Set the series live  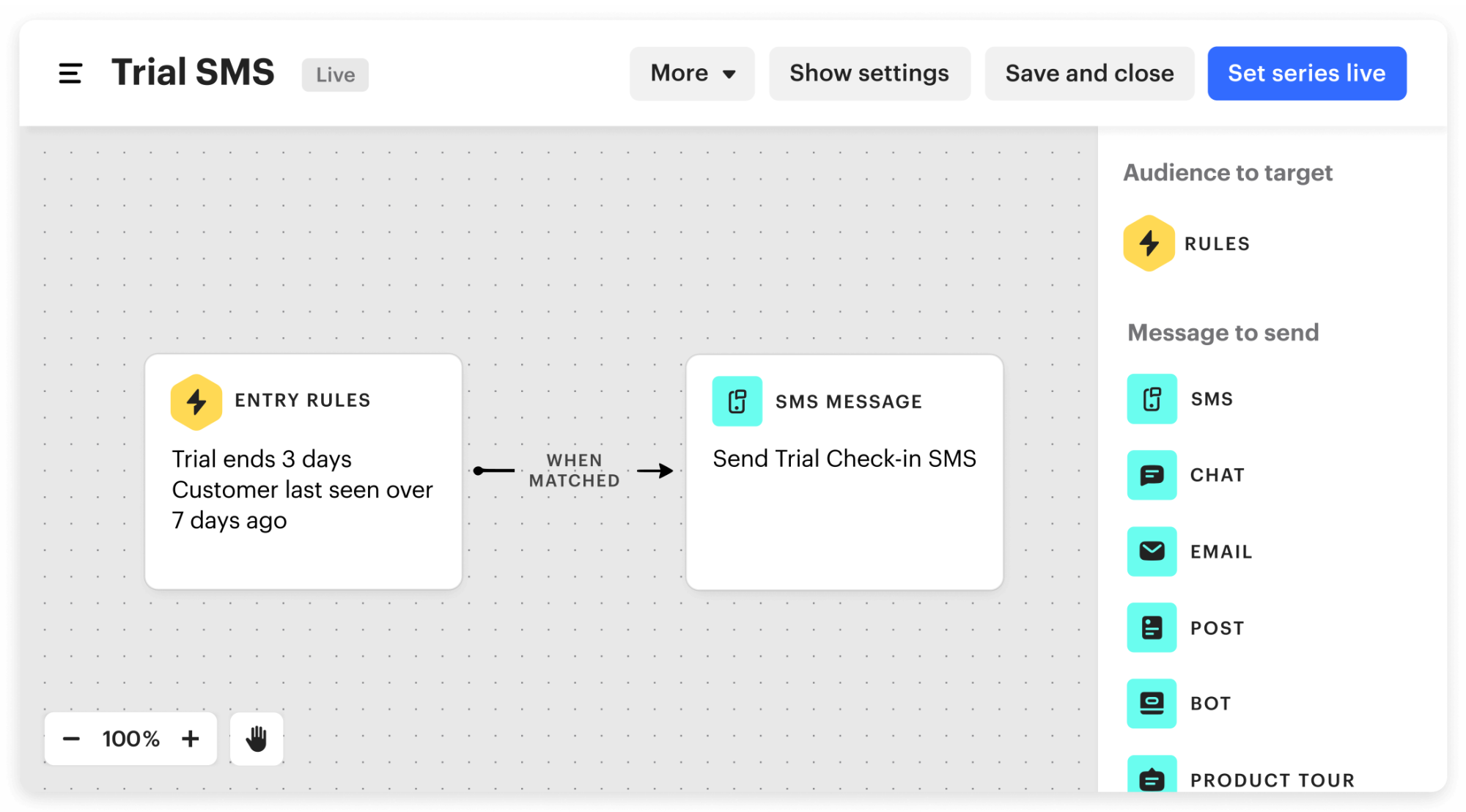tap(1307, 73)
